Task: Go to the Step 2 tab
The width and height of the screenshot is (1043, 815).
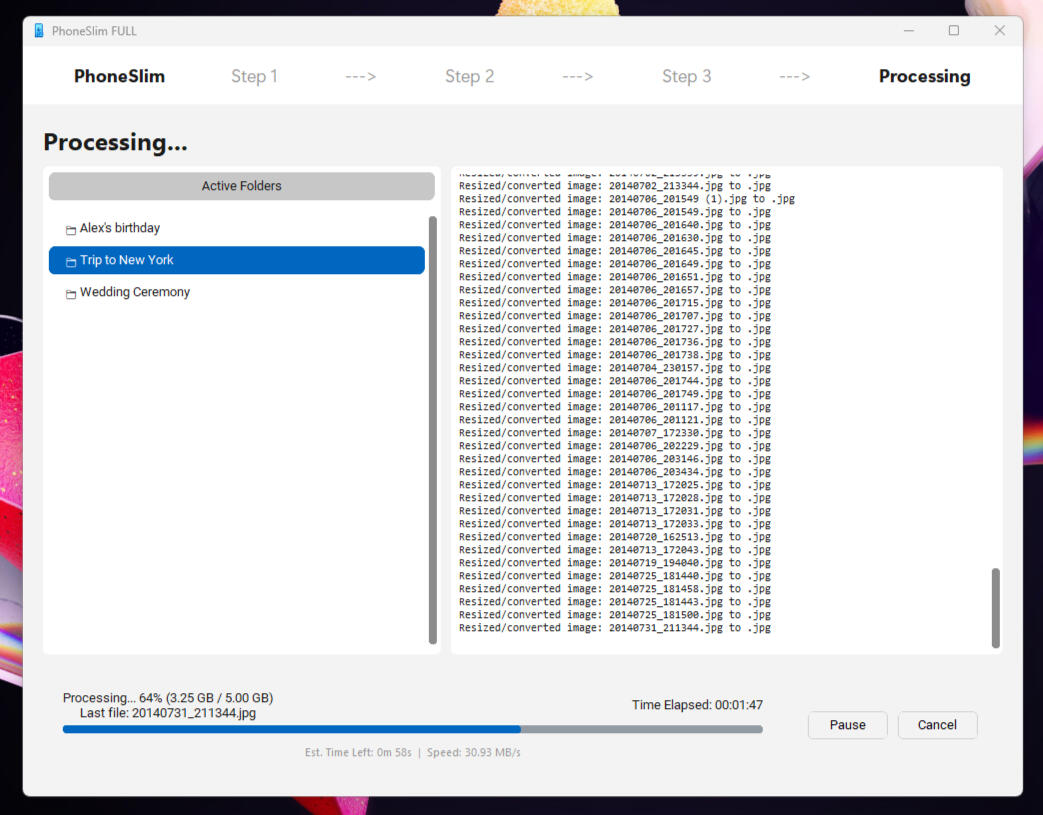Action: point(470,77)
